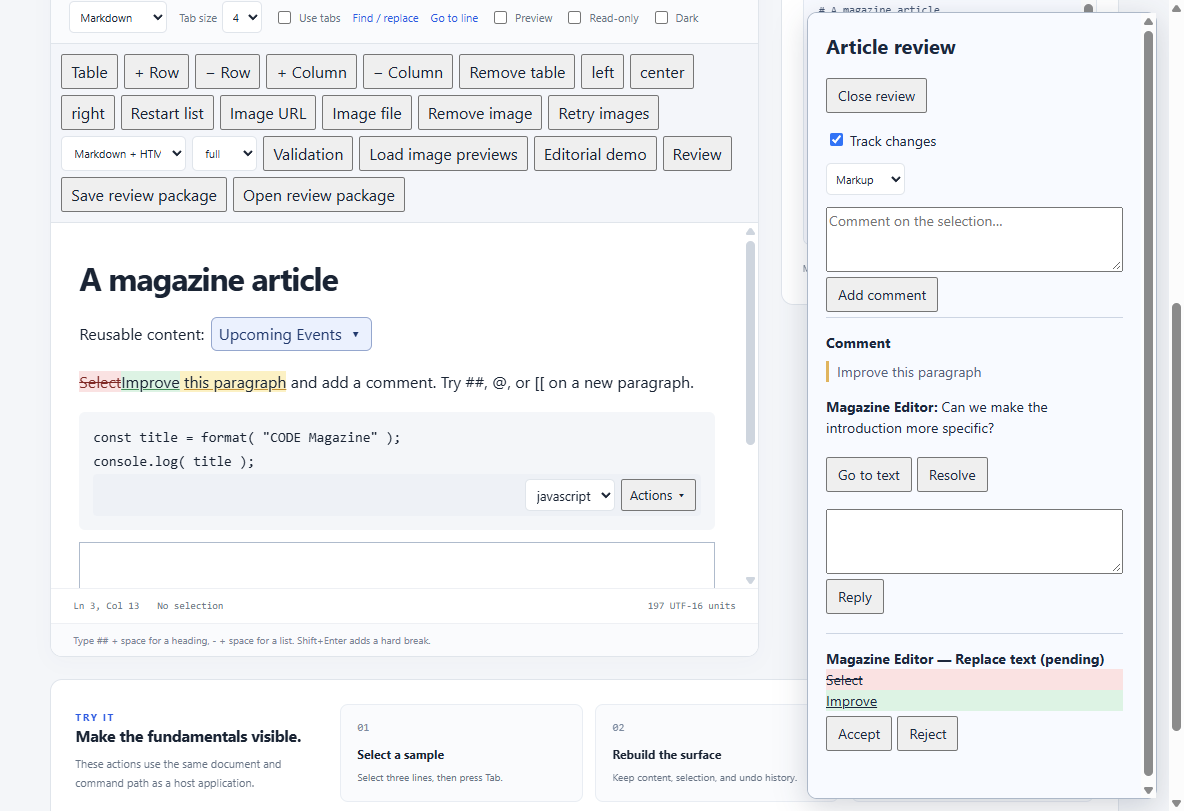The width and height of the screenshot is (1184, 811).
Task: Enable the Dark mode checkbox
Action: 661,17
